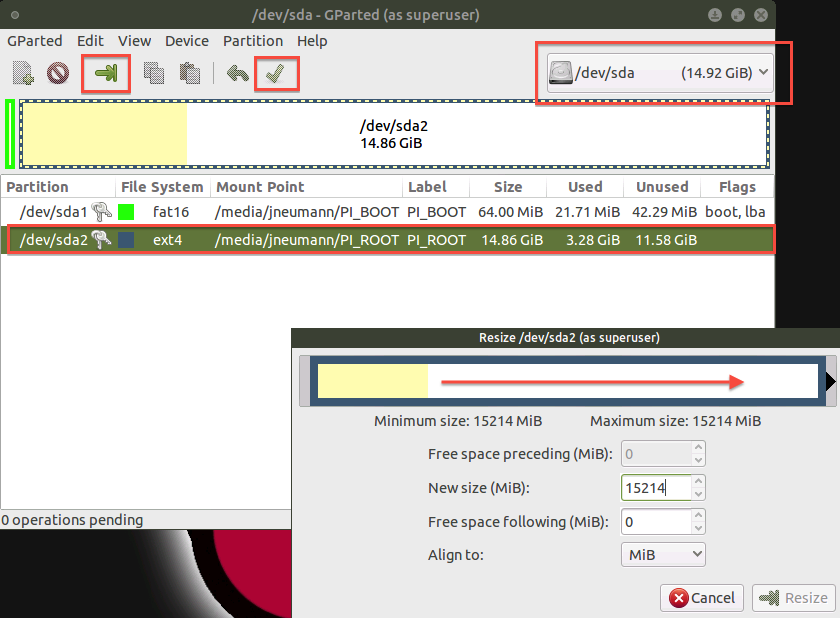Click the green fat16 color swatch
Screen dimensions: 840x618
click(126, 212)
